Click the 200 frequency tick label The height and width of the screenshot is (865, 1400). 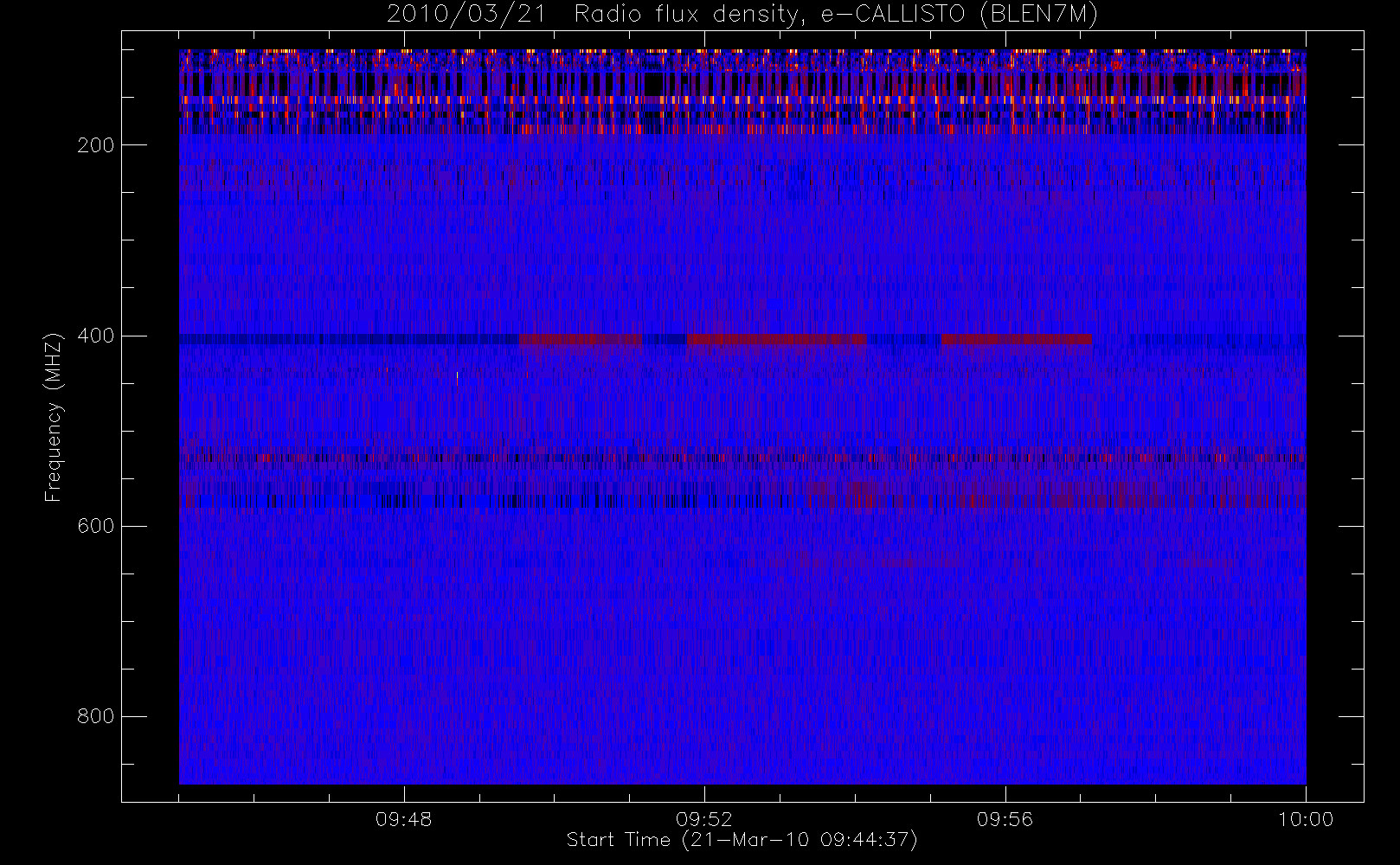click(96, 145)
